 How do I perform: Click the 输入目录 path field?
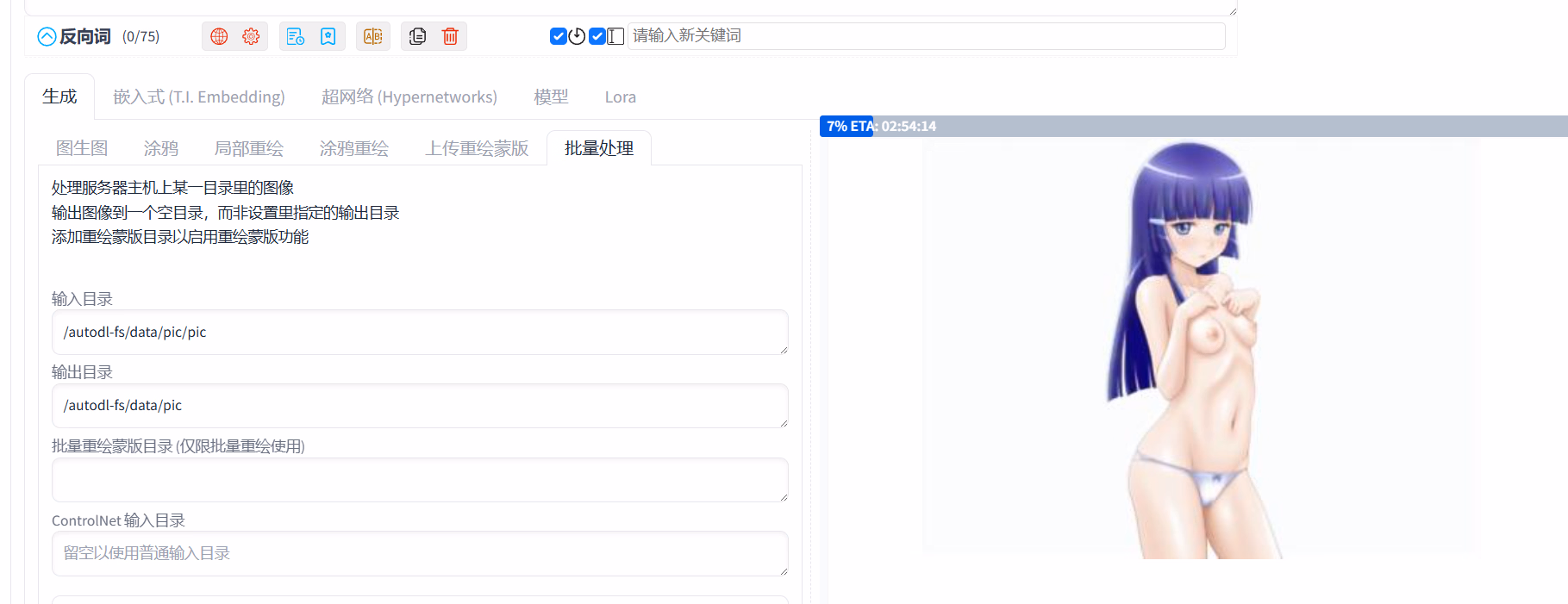tap(420, 333)
